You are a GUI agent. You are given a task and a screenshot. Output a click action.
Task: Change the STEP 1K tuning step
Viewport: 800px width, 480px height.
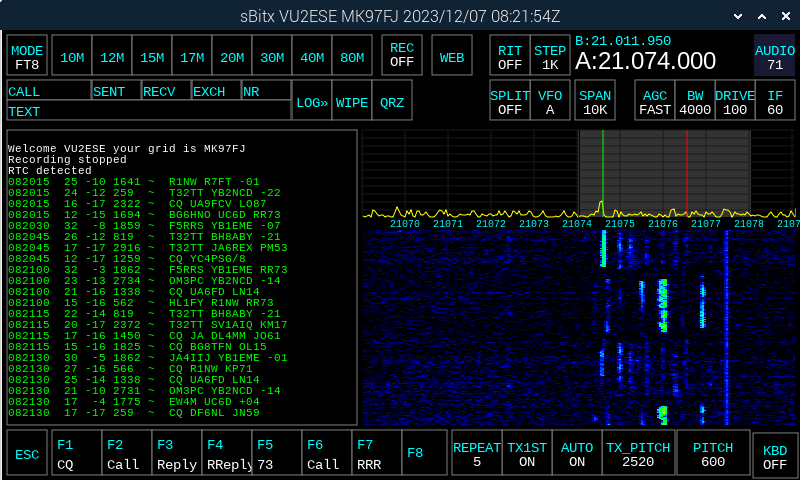click(550, 57)
